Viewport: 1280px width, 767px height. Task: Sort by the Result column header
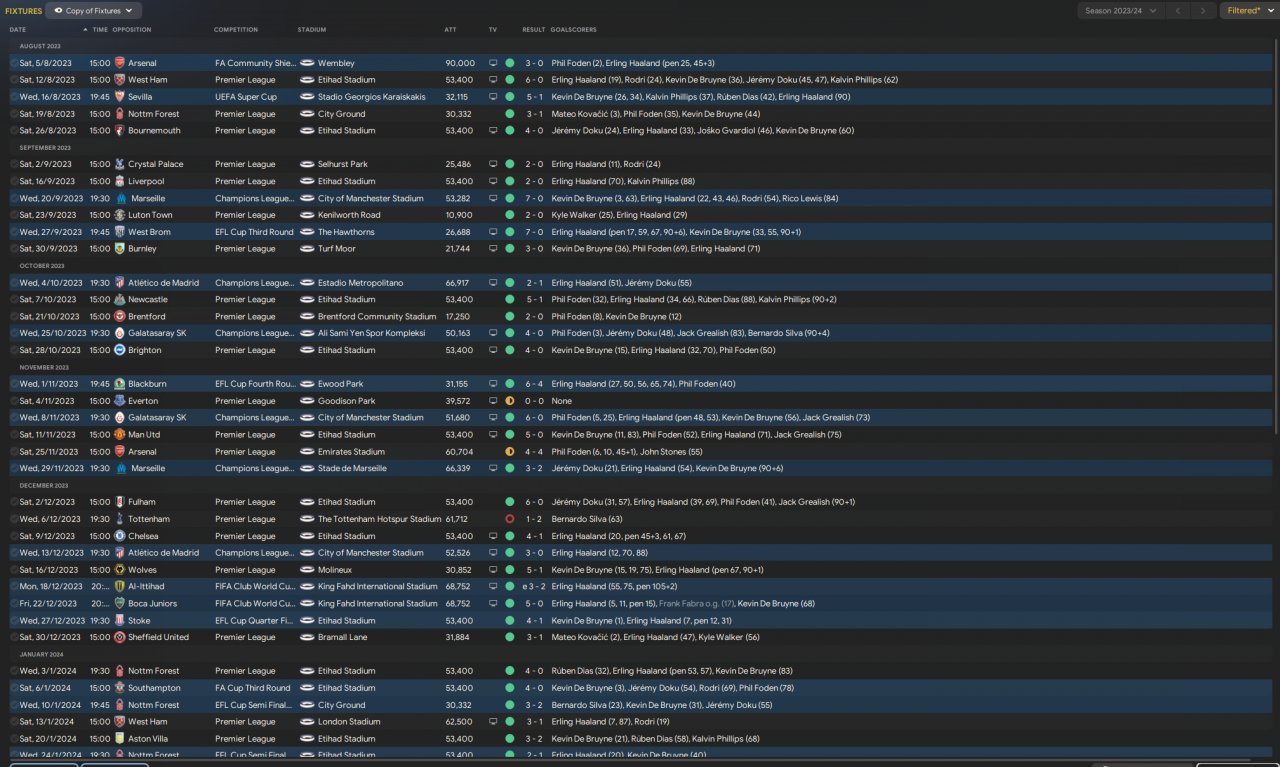[x=534, y=30]
